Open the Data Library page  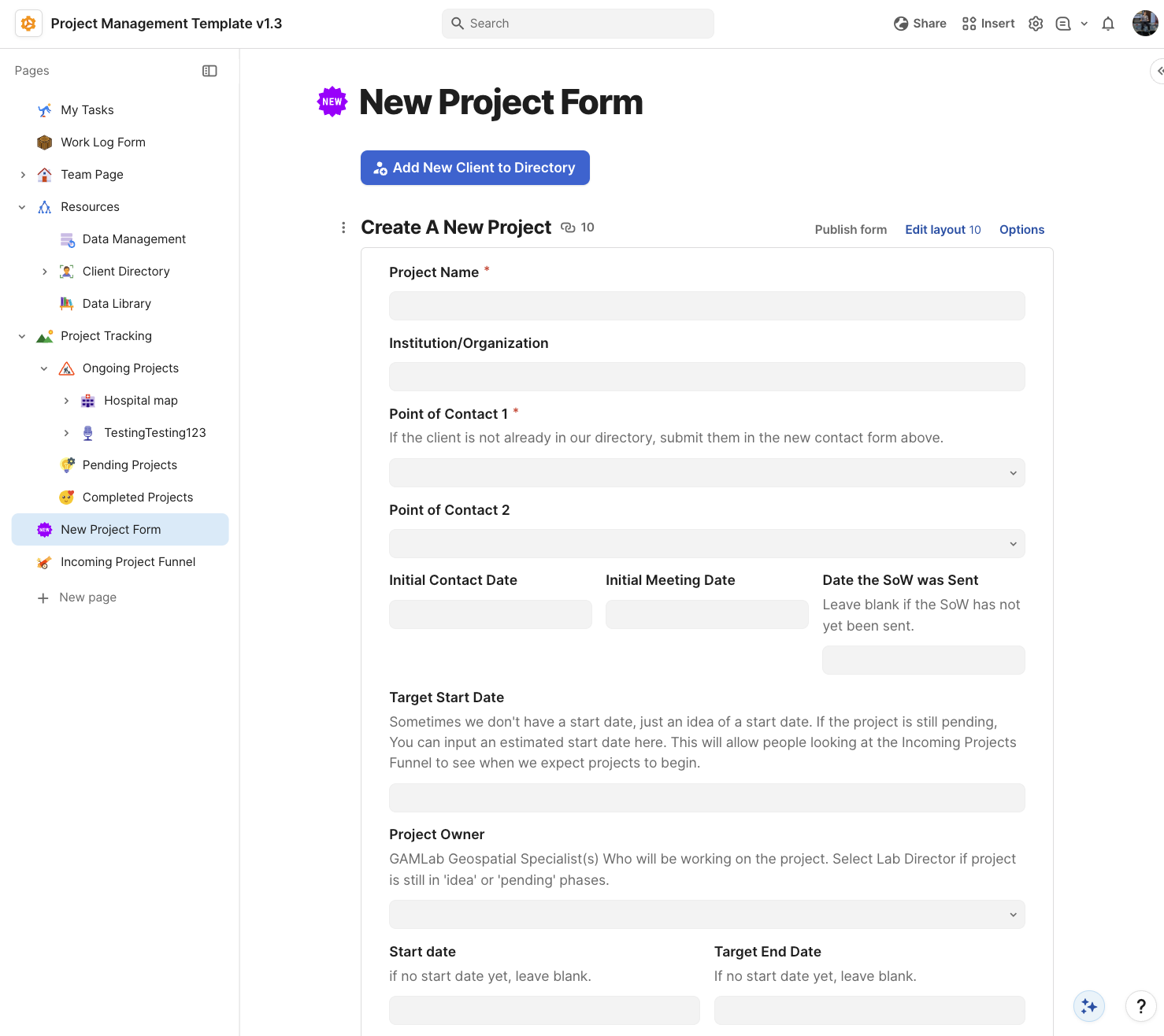tap(117, 303)
